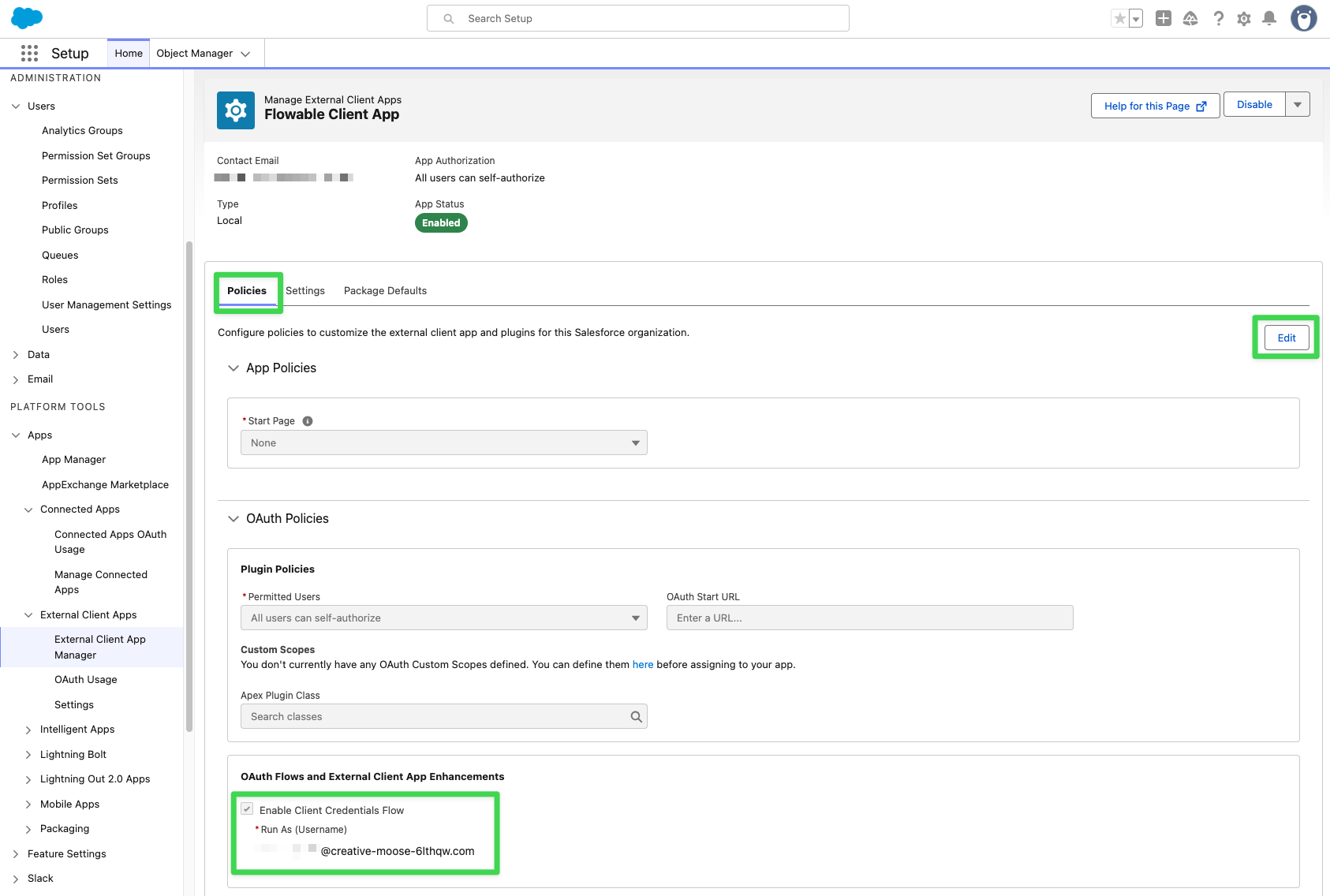Search classes via Apex Plugin Class magnifier
The height and width of the screenshot is (896, 1330).
tap(636, 716)
